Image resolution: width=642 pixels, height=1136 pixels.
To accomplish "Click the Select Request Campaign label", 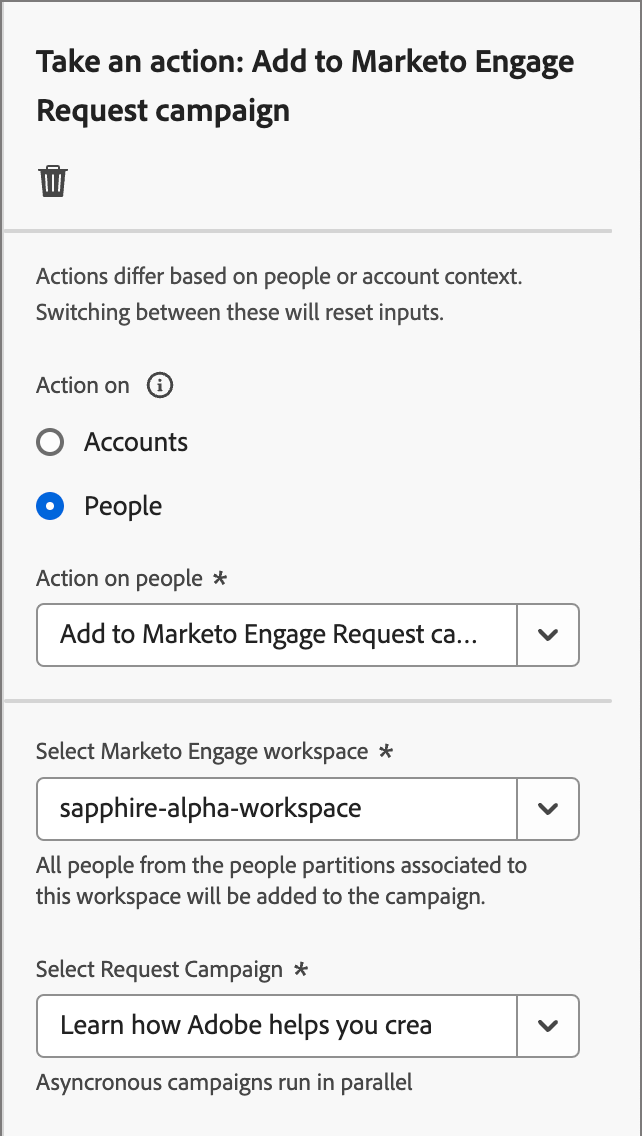I will (160, 969).
